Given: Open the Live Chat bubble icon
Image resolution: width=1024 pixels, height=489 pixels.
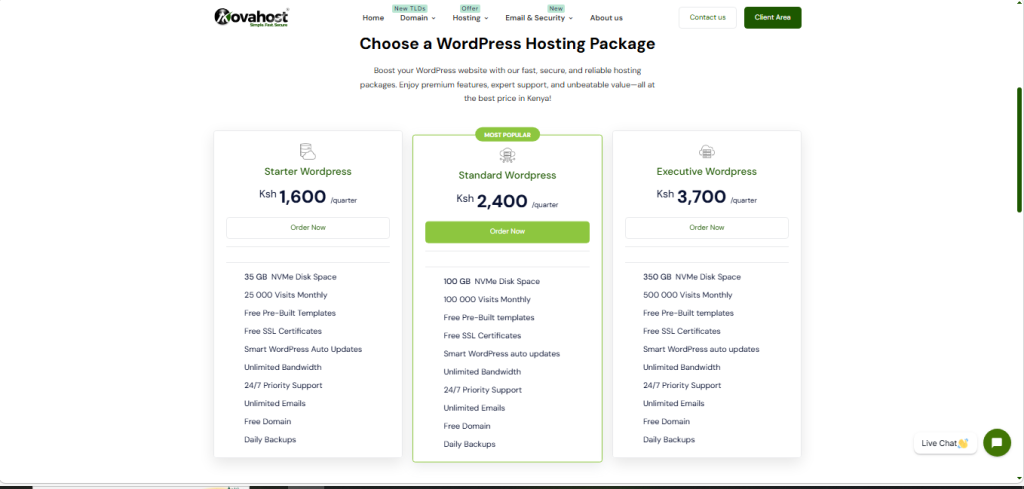Looking at the screenshot, I should [997, 443].
